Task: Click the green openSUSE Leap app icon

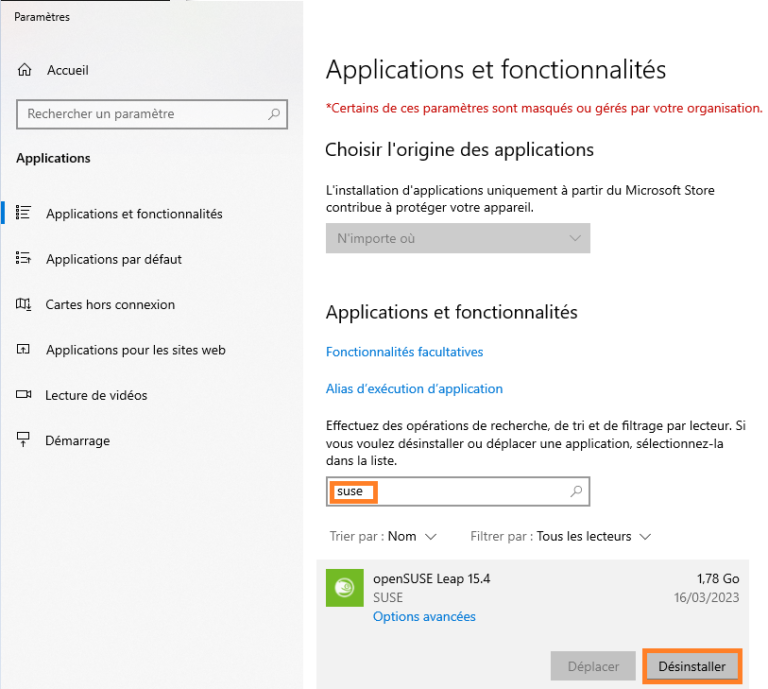Action: pos(345,587)
